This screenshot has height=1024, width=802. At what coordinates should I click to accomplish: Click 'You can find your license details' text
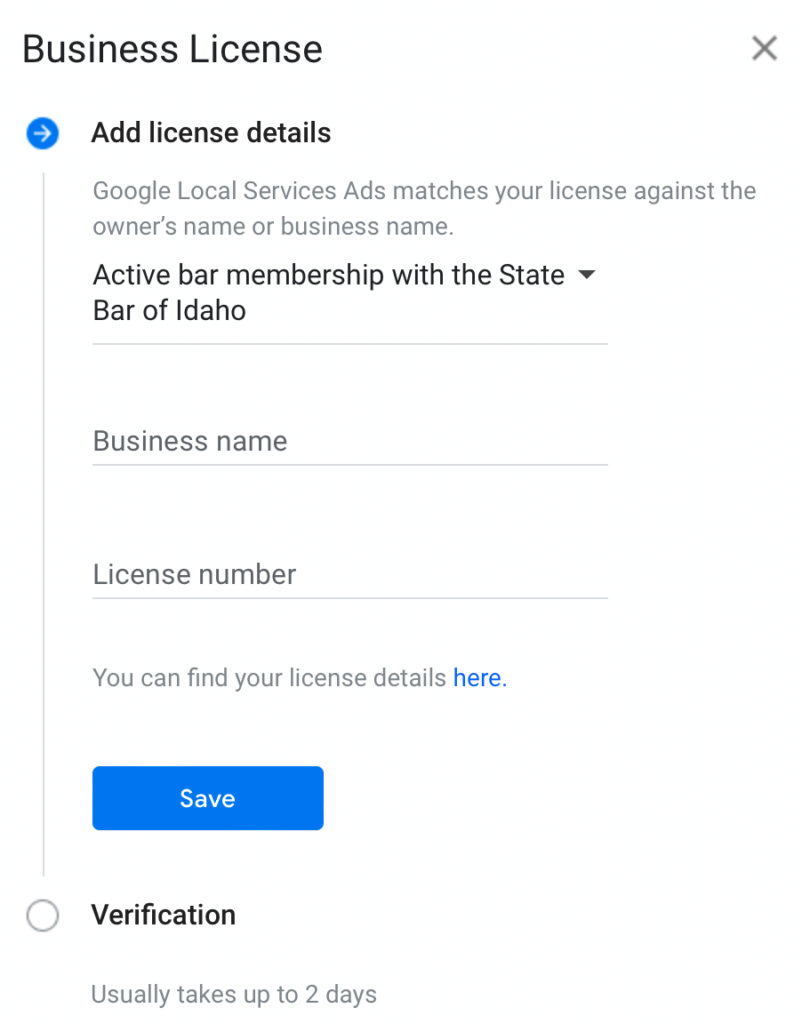tap(270, 678)
